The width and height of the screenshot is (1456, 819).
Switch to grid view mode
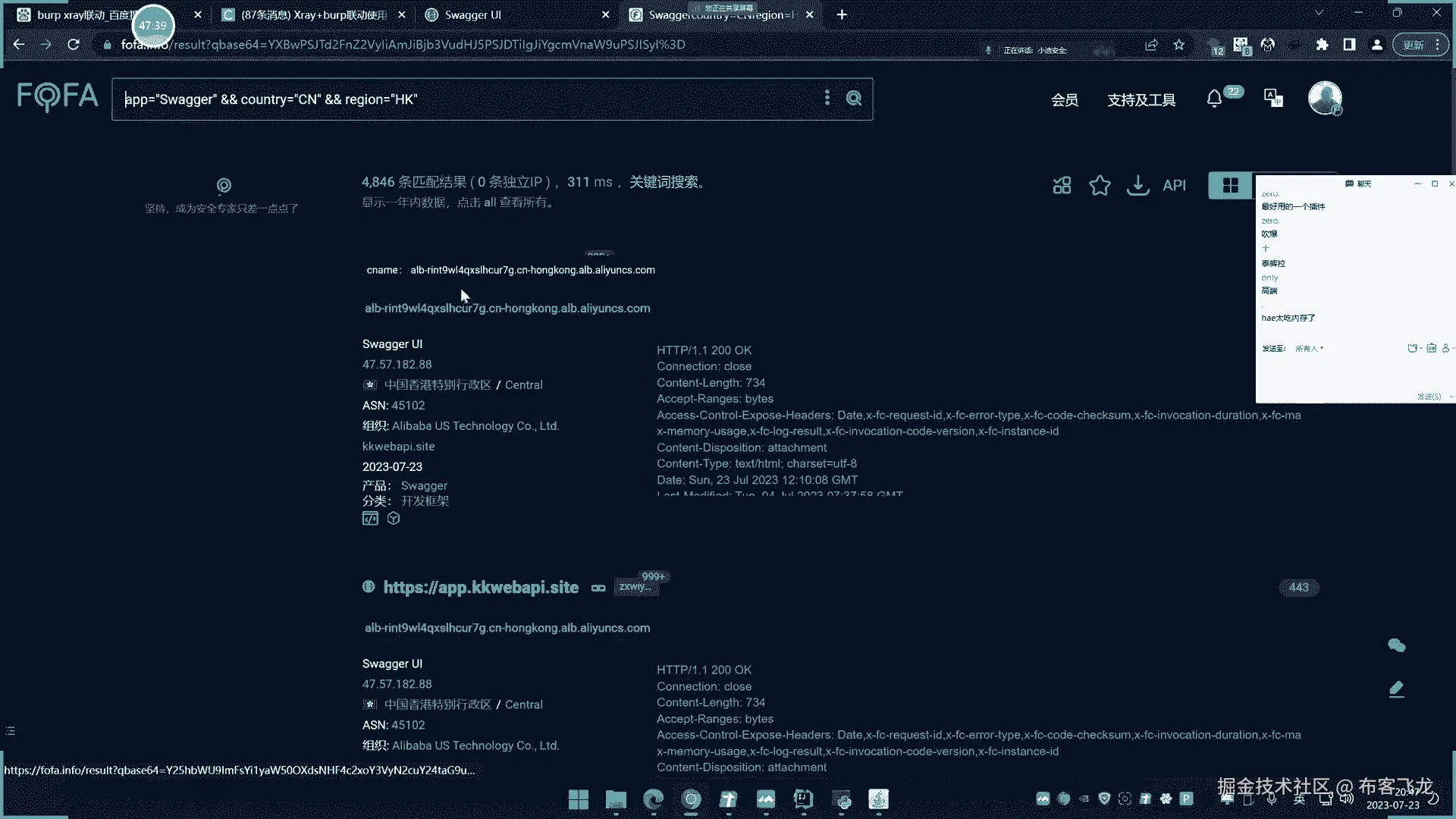(x=1230, y=185)
